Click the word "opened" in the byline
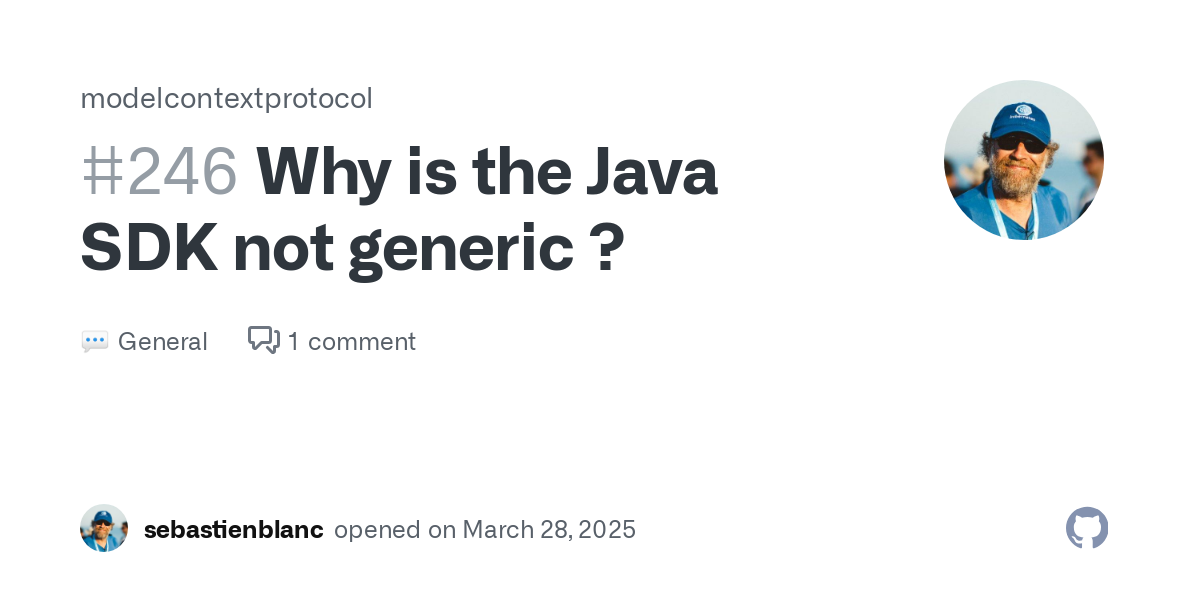 378,530
